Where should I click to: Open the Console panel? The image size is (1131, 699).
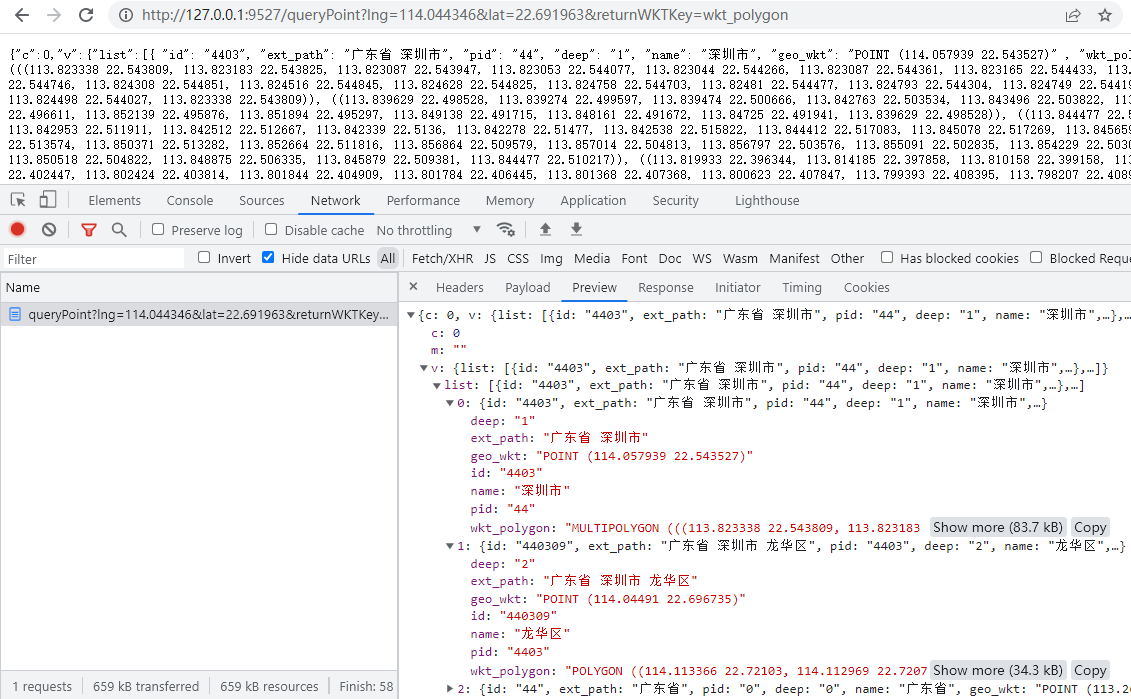point(190,201)
